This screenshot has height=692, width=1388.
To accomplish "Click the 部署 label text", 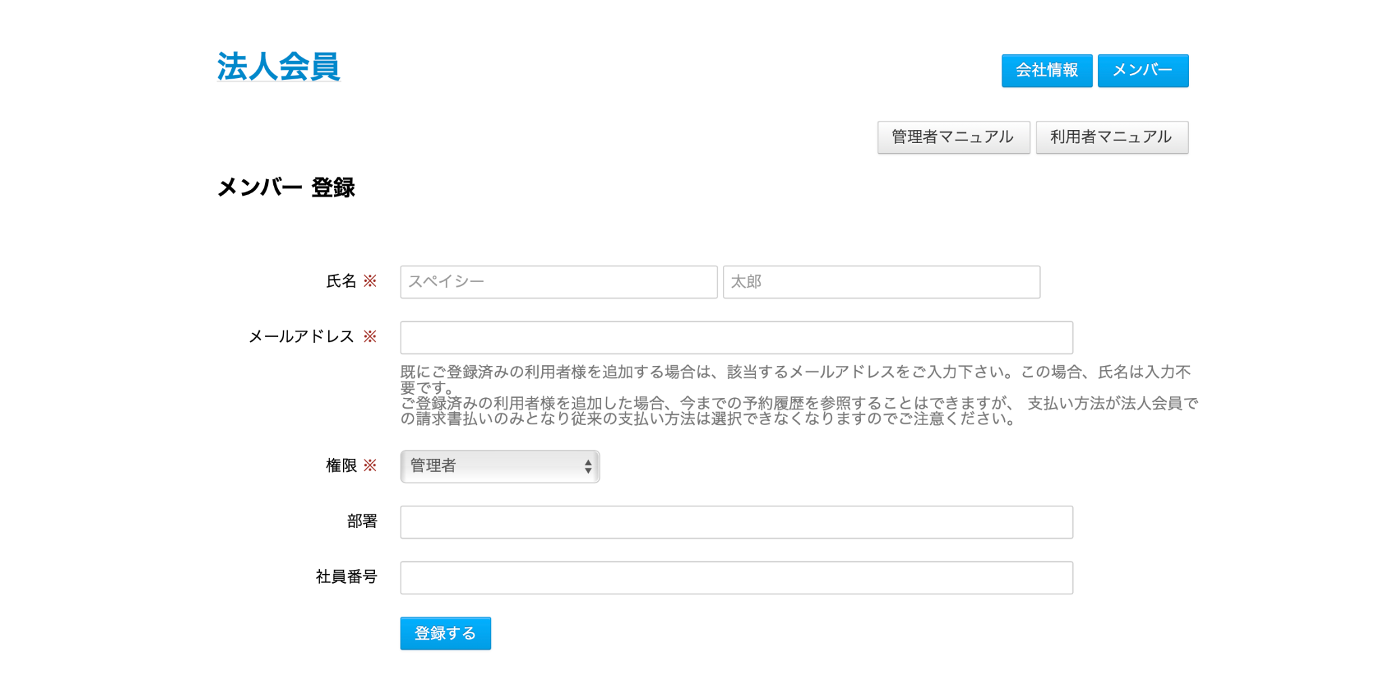I will [x=362, y=522].
